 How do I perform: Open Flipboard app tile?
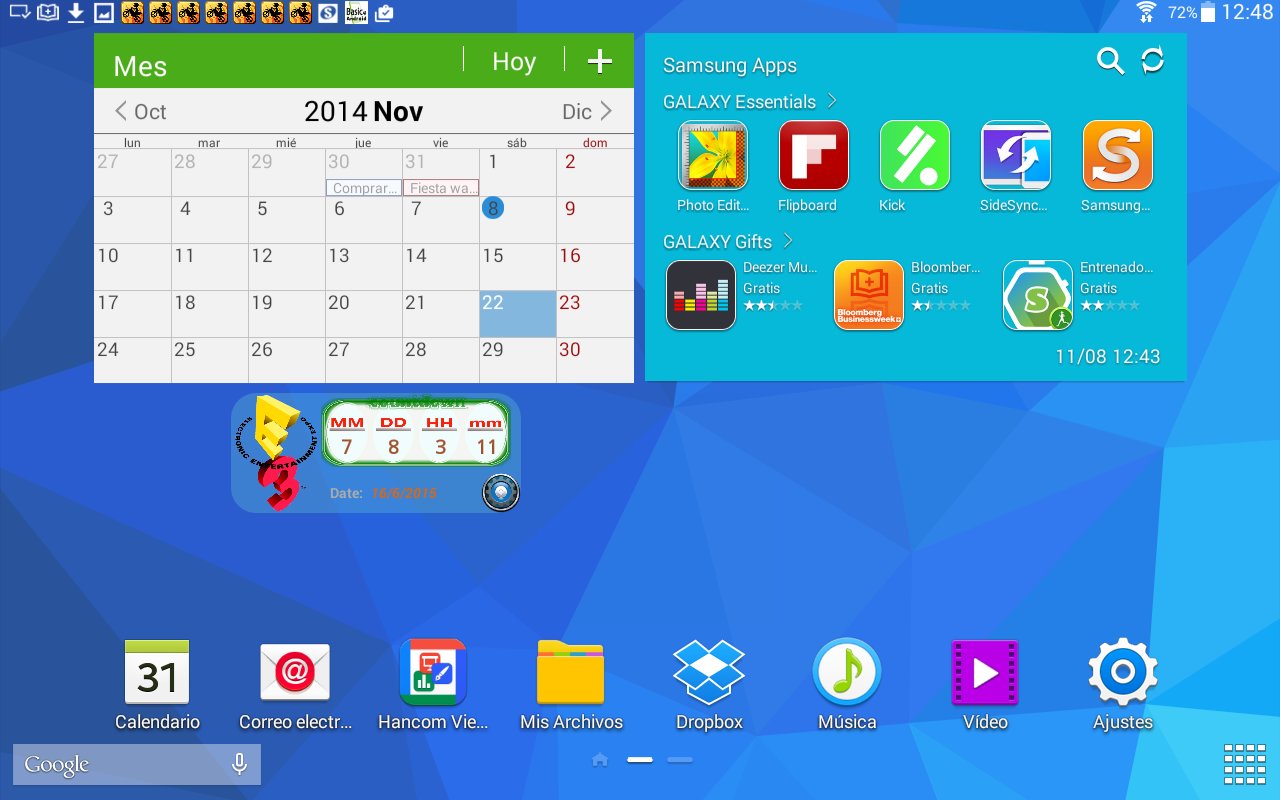coord(814,155)
